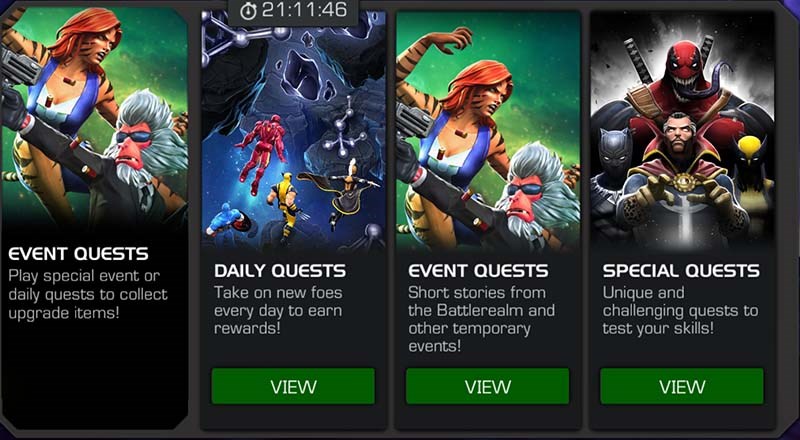Open Daily Quests with its VIEW button

pyautogui.click(x=293, y=386)
